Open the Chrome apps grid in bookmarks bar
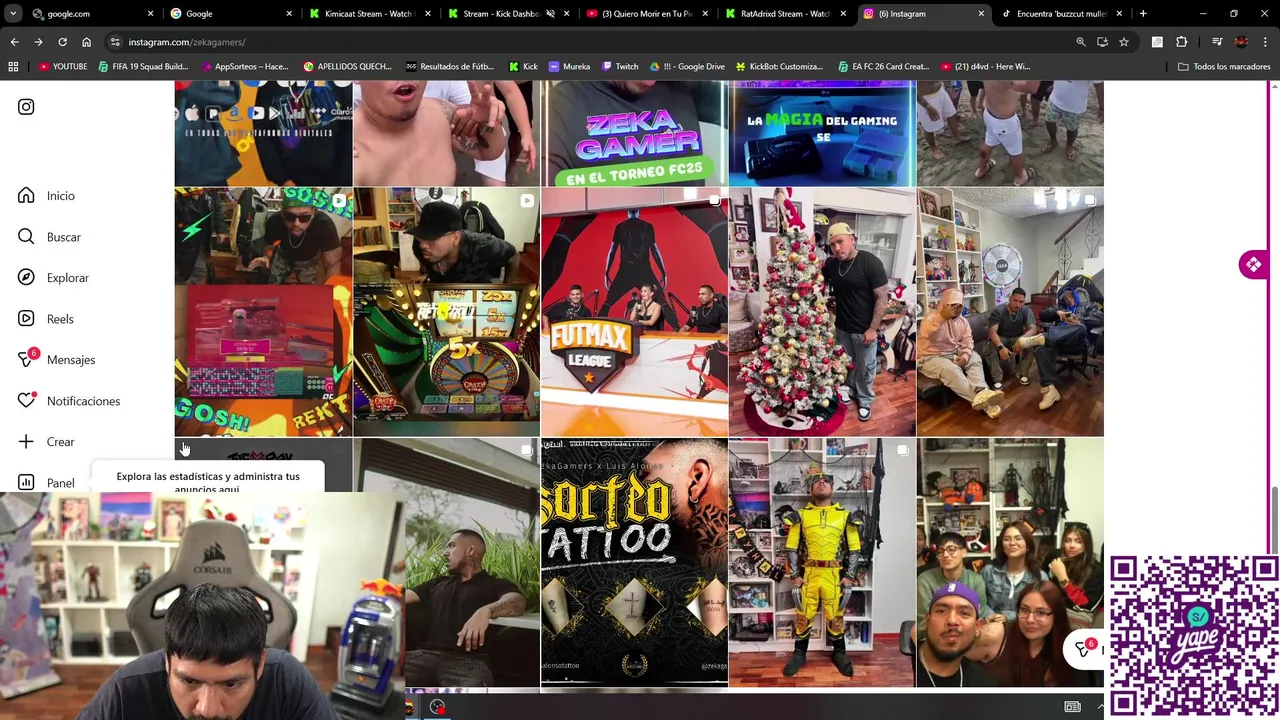Viewport: 1280px width, 720px height. [x=13, y=67]
